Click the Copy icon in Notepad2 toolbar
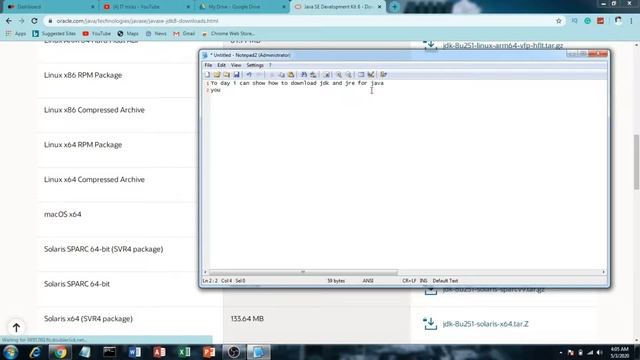Viewport: 640px width, 360px height. click(x=281, y=75)
